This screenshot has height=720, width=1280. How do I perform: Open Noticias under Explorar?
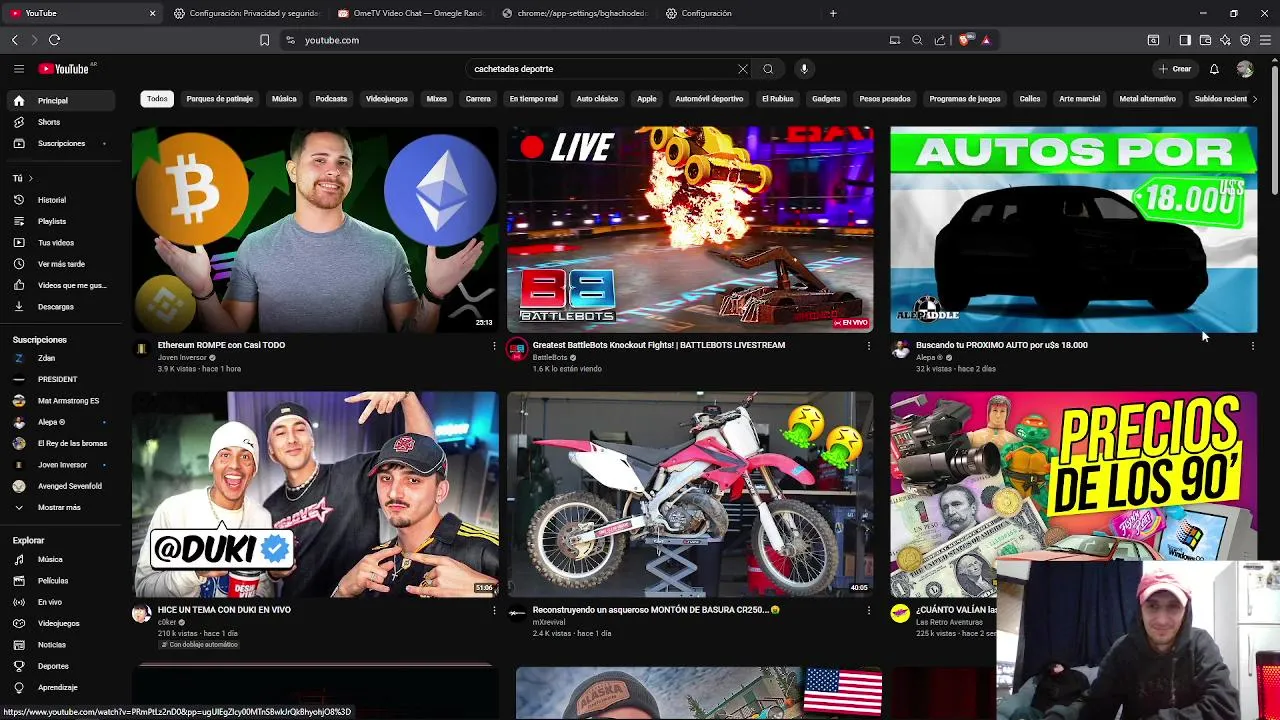click(60, 645)
